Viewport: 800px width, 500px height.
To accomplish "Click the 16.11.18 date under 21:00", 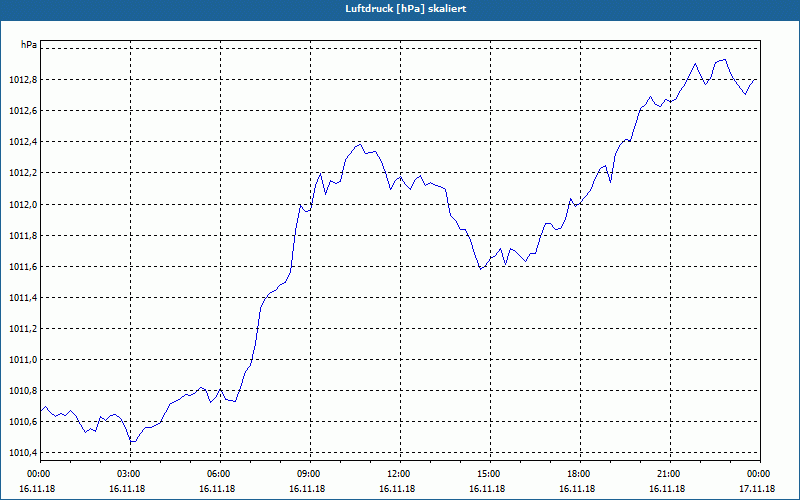I will 667,489.
